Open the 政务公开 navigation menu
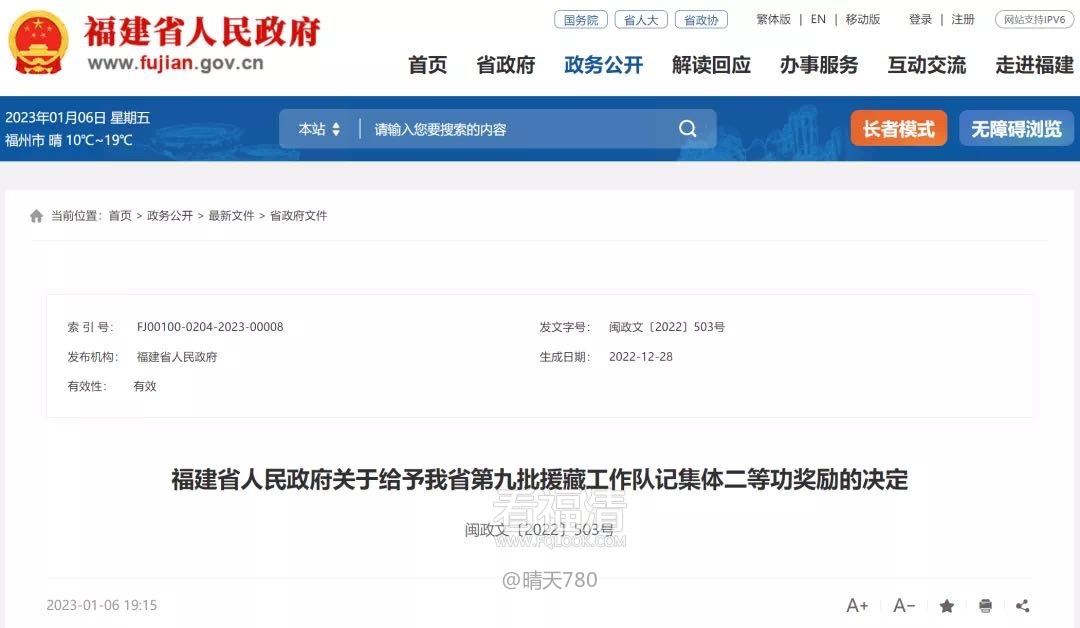1080x628 pixels. pyautogui.click(x=603, y=65)
